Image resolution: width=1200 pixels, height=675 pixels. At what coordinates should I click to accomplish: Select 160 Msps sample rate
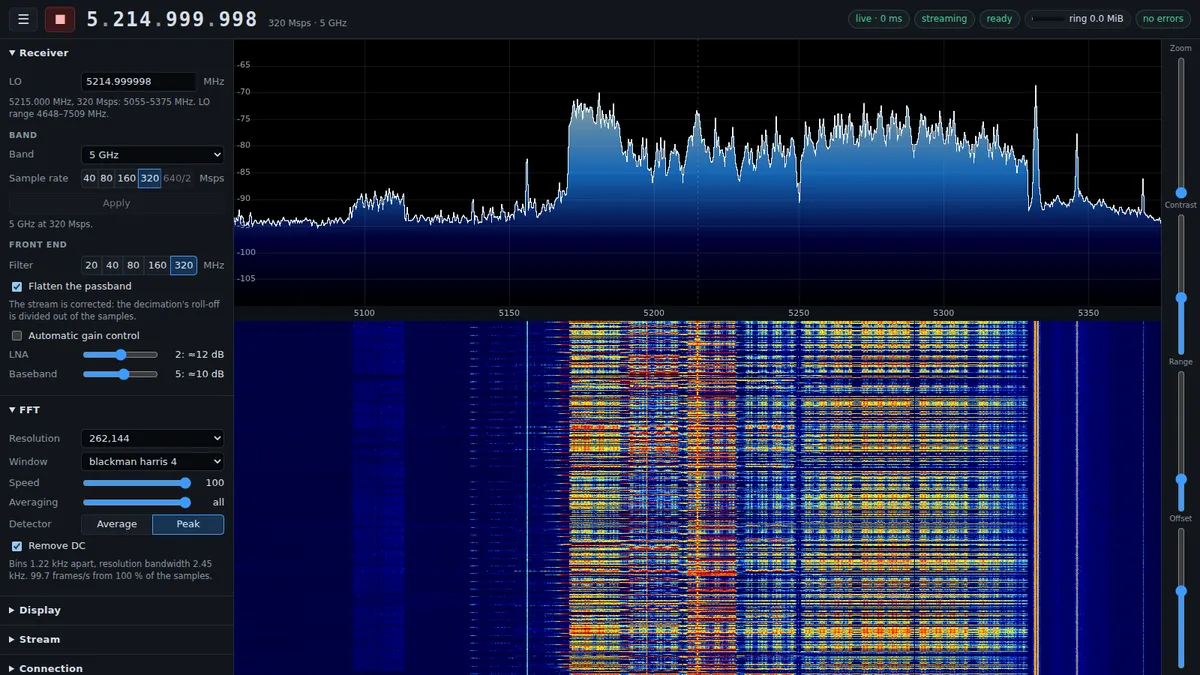click(127, 179)
